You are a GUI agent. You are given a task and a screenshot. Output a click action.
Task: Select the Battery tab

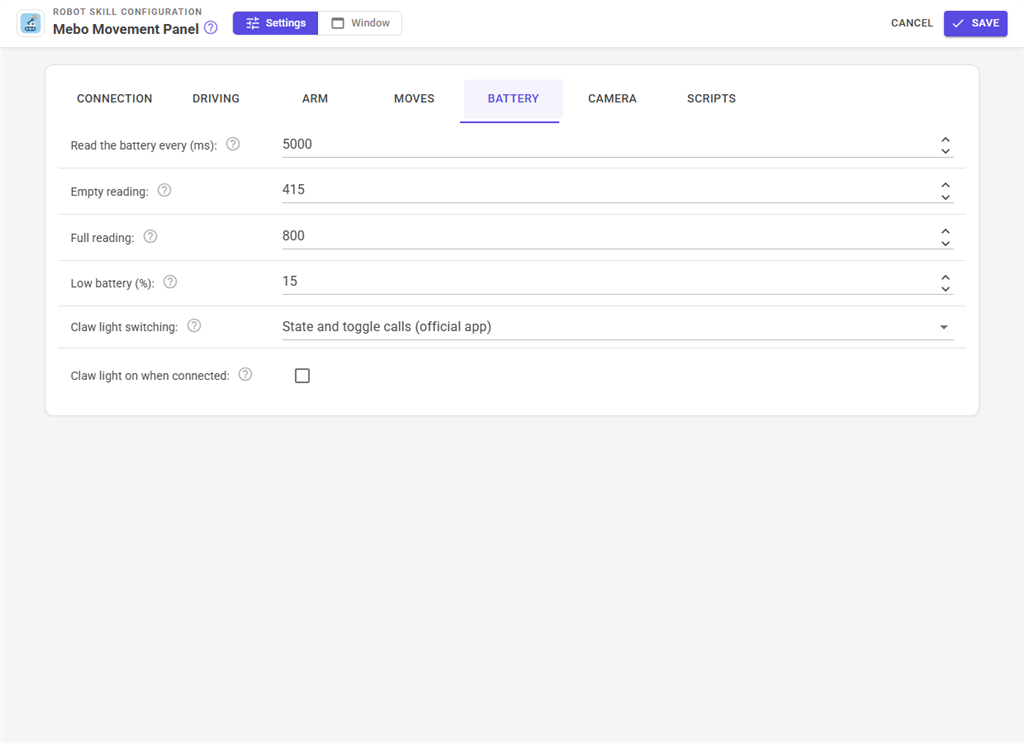tap(513, 99)
